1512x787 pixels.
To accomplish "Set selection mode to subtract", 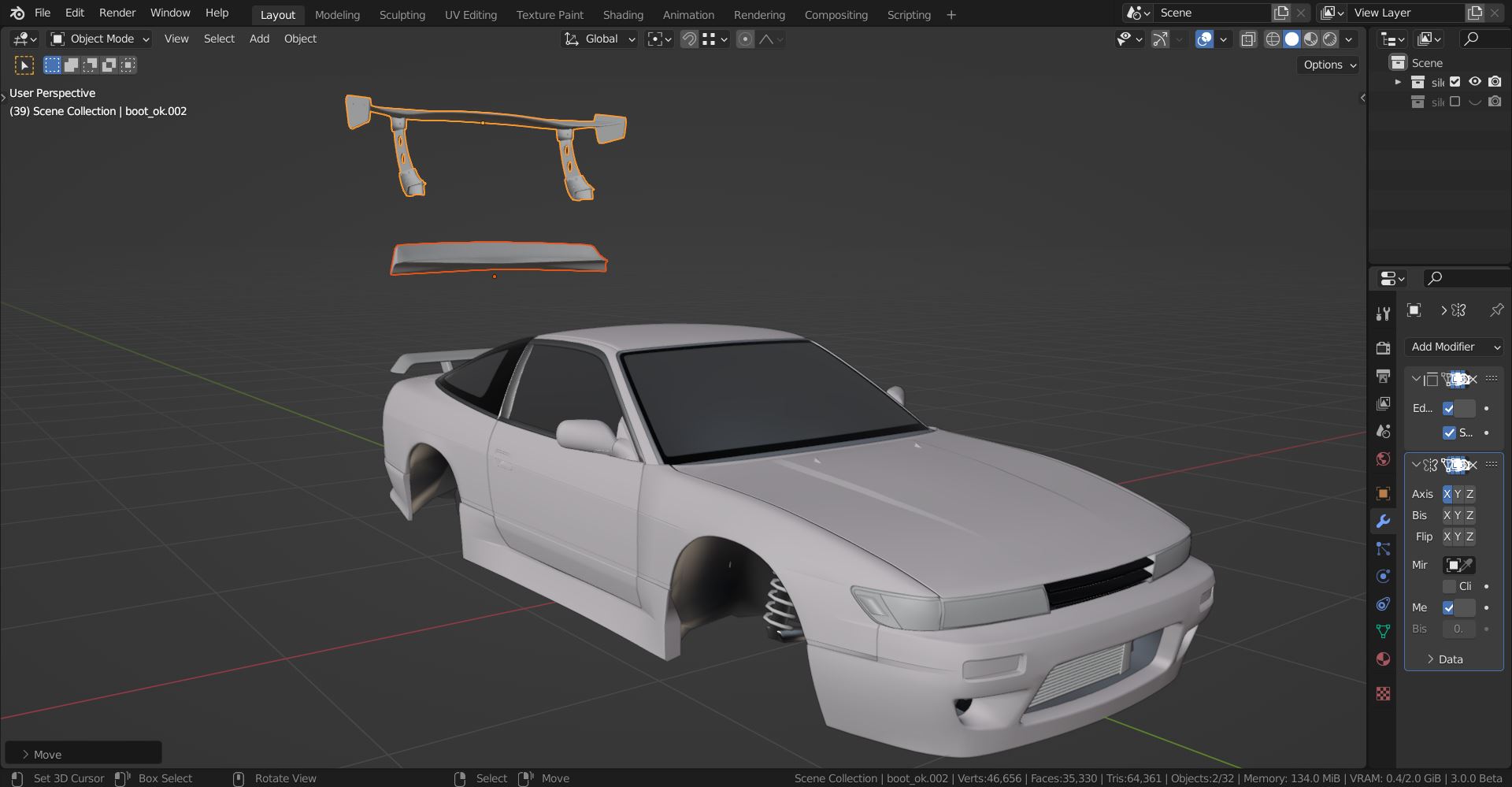I will [x=90, y=65].
